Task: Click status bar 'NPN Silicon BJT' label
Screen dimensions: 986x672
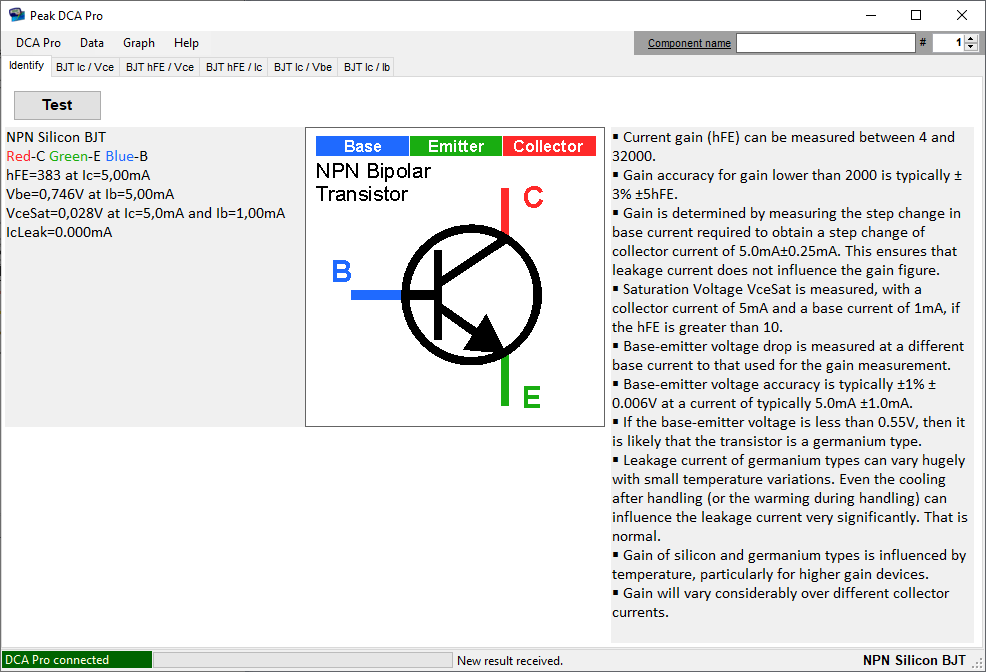Action: (x=914, y=660)
